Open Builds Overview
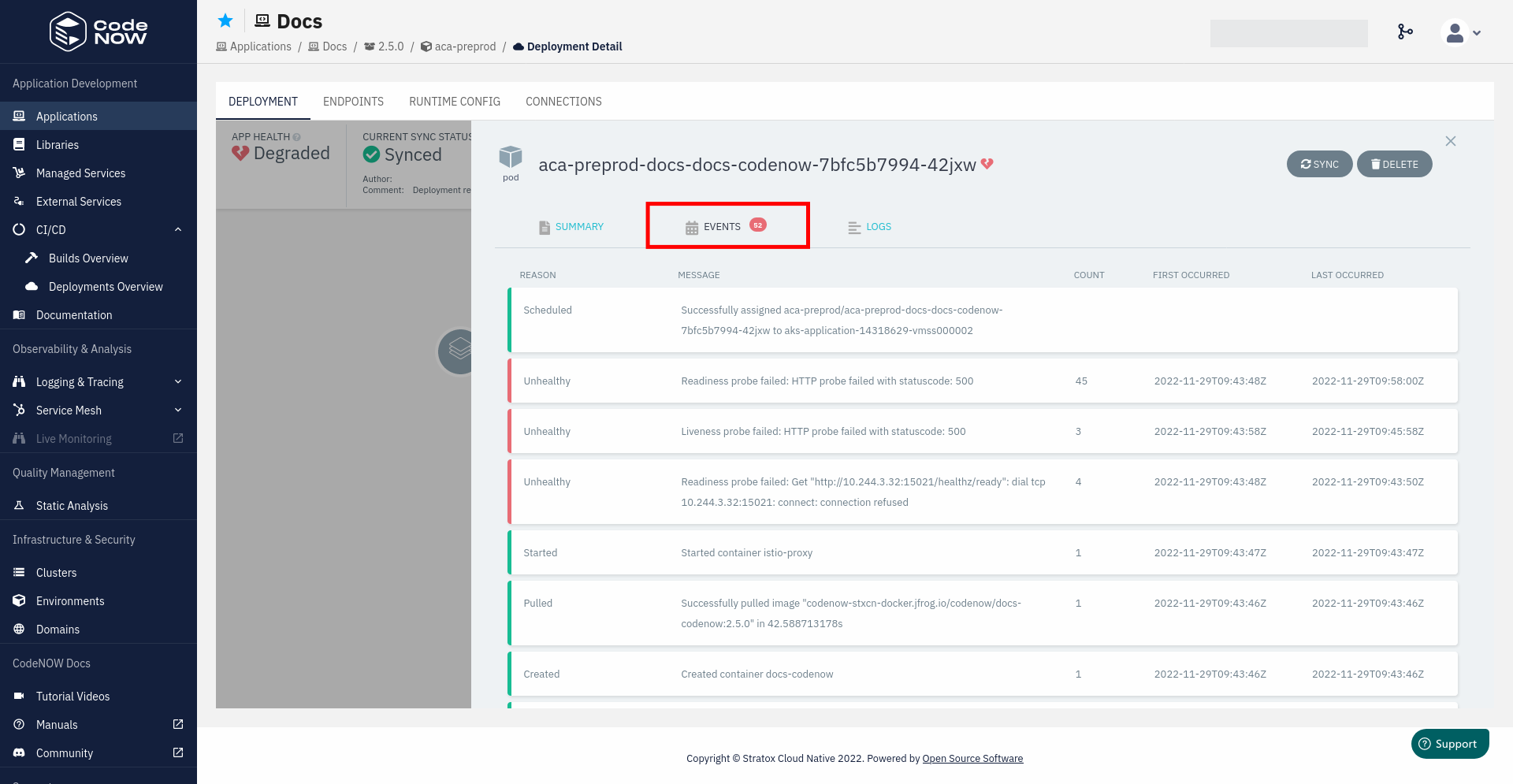The image size is (1513, 784). tap(88, 258)
